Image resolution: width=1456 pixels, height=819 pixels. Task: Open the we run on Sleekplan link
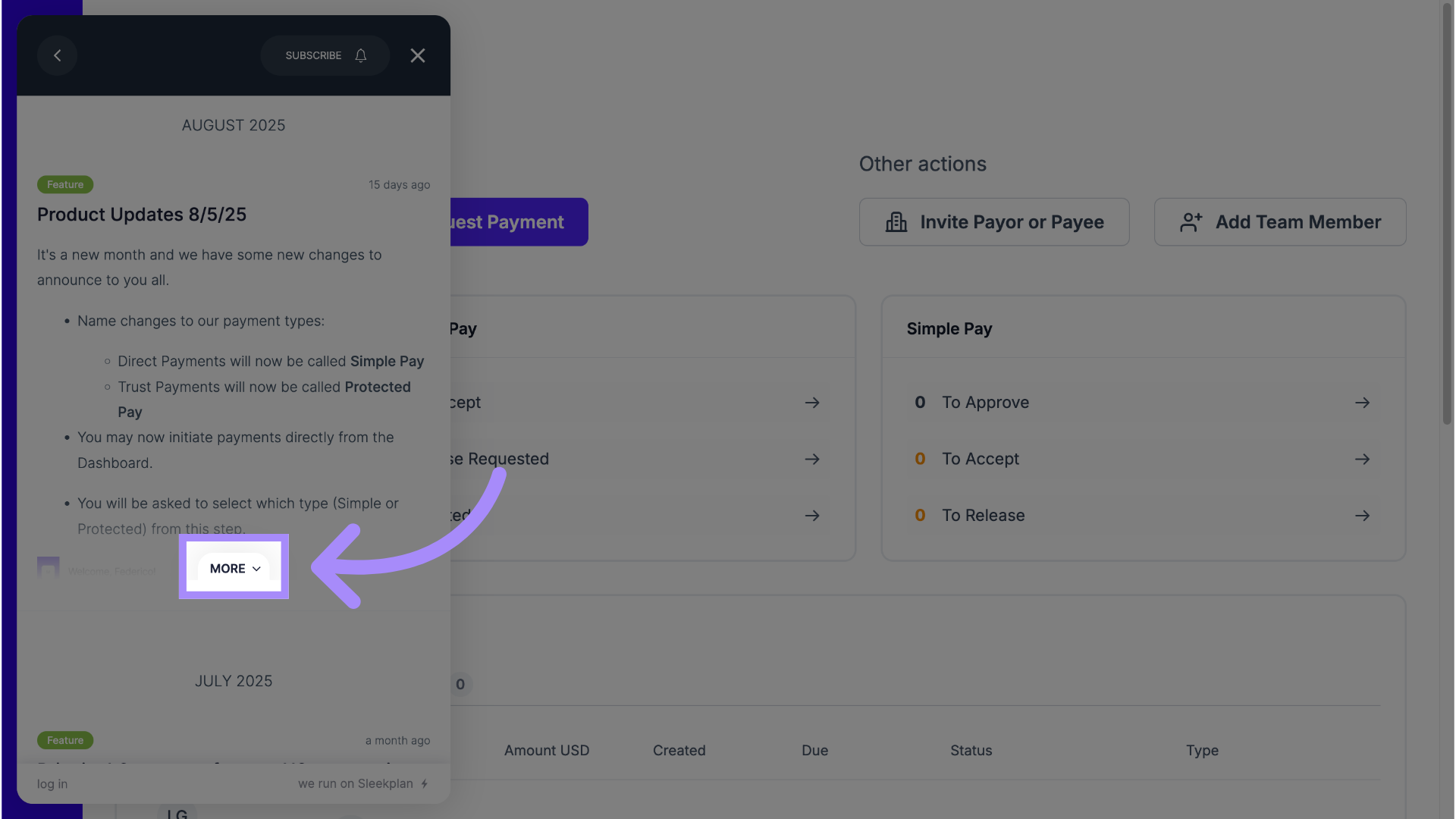pyautogui.click(x=362, y=784)
